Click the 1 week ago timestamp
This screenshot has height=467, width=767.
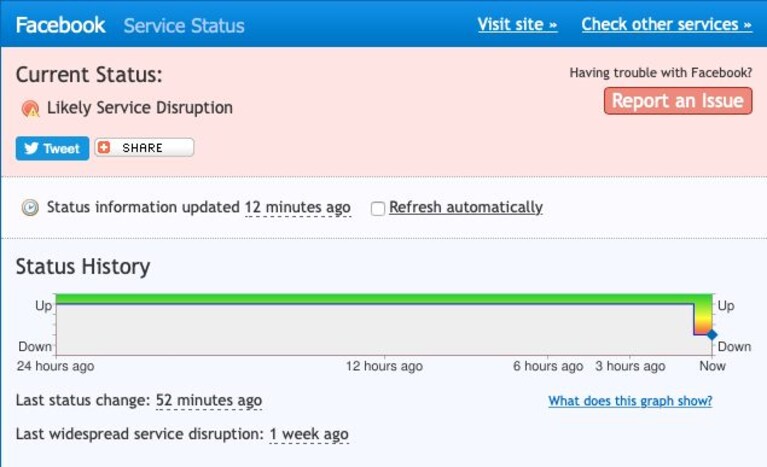309,434
